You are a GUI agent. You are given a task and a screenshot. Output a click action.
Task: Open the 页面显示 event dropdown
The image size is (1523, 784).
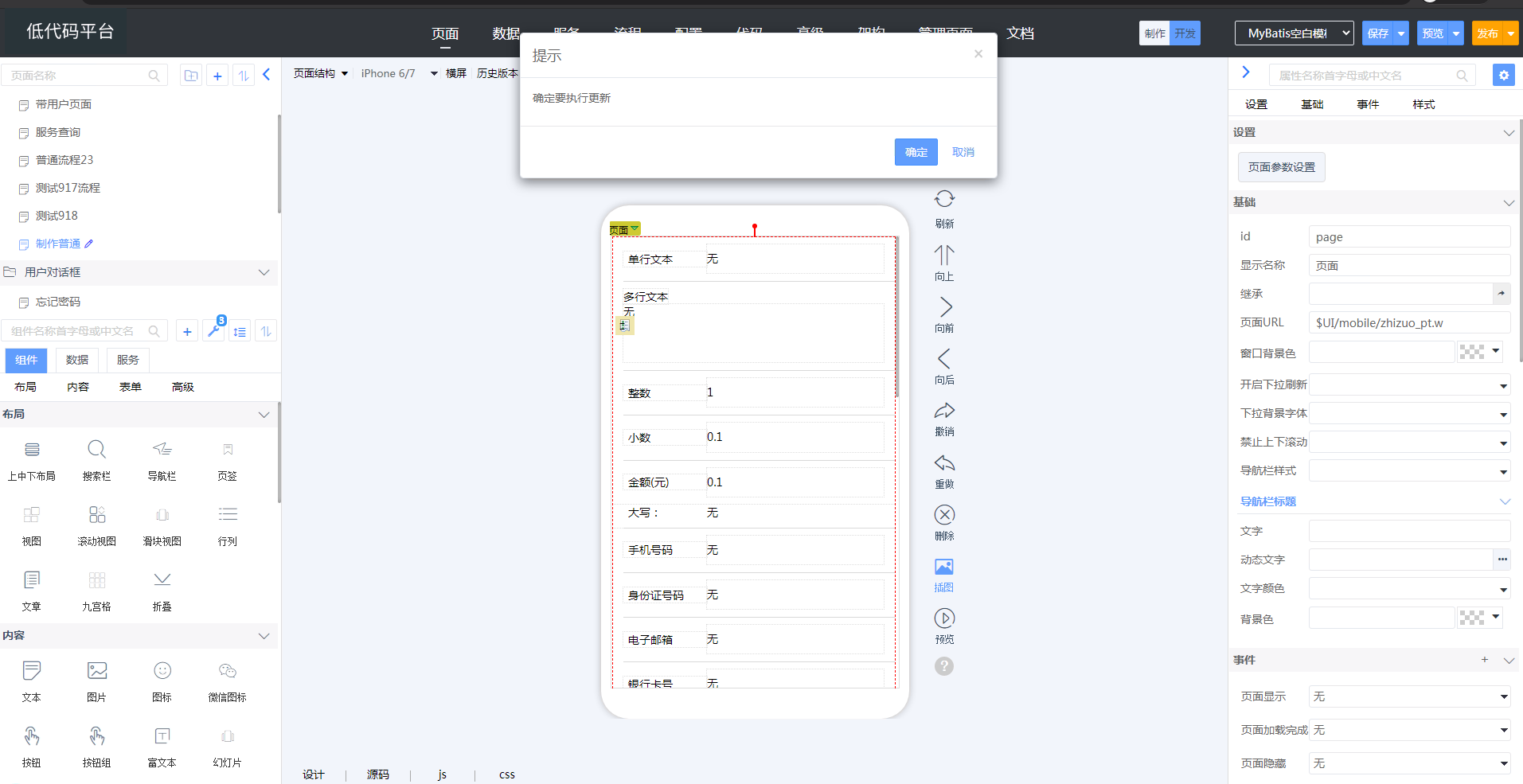pyautogui.click(x=1409, y=696)
